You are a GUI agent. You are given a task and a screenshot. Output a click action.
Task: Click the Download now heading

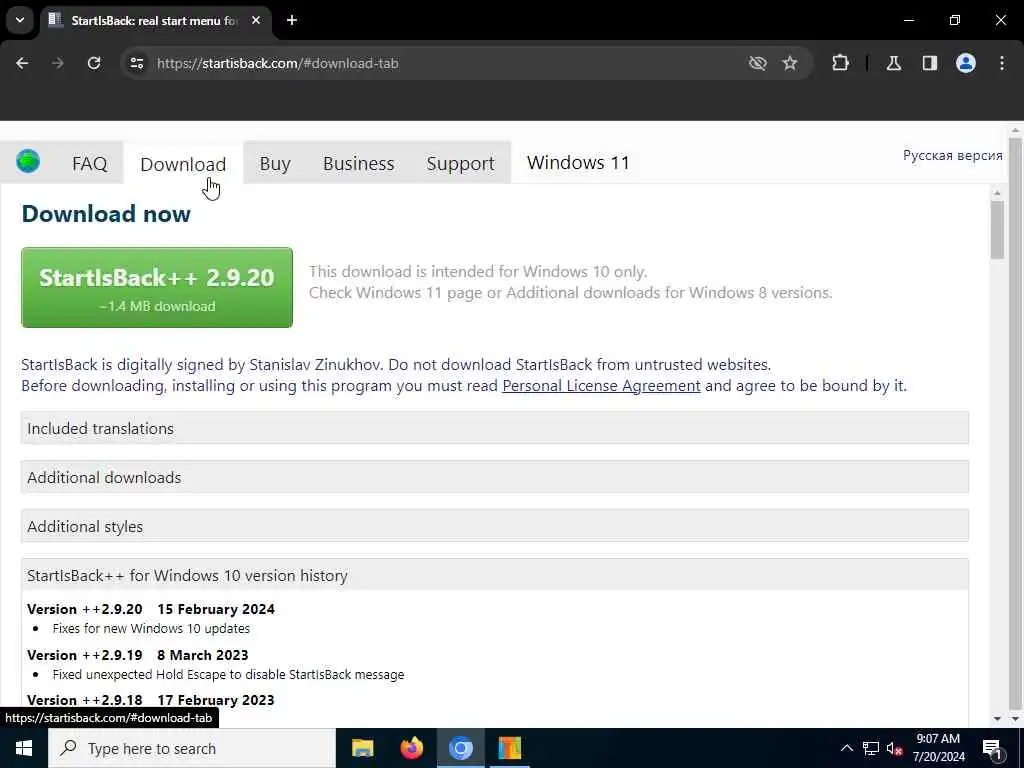coord(106,214)
